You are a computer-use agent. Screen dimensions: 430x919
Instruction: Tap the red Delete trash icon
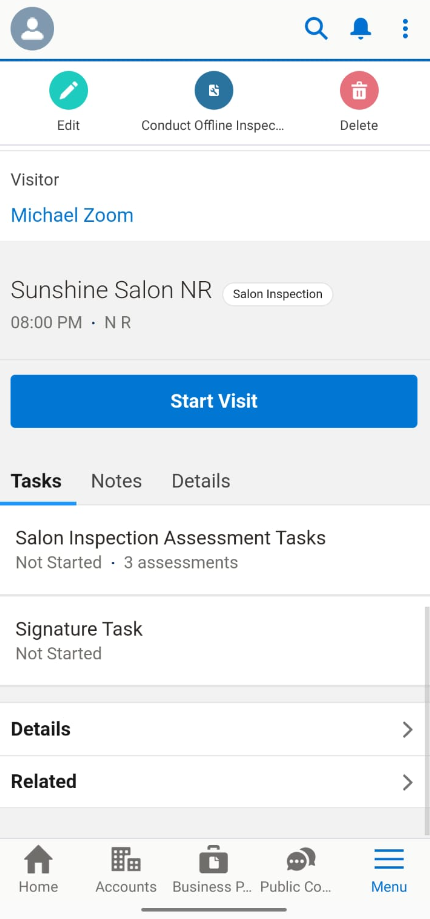[359, 91]
